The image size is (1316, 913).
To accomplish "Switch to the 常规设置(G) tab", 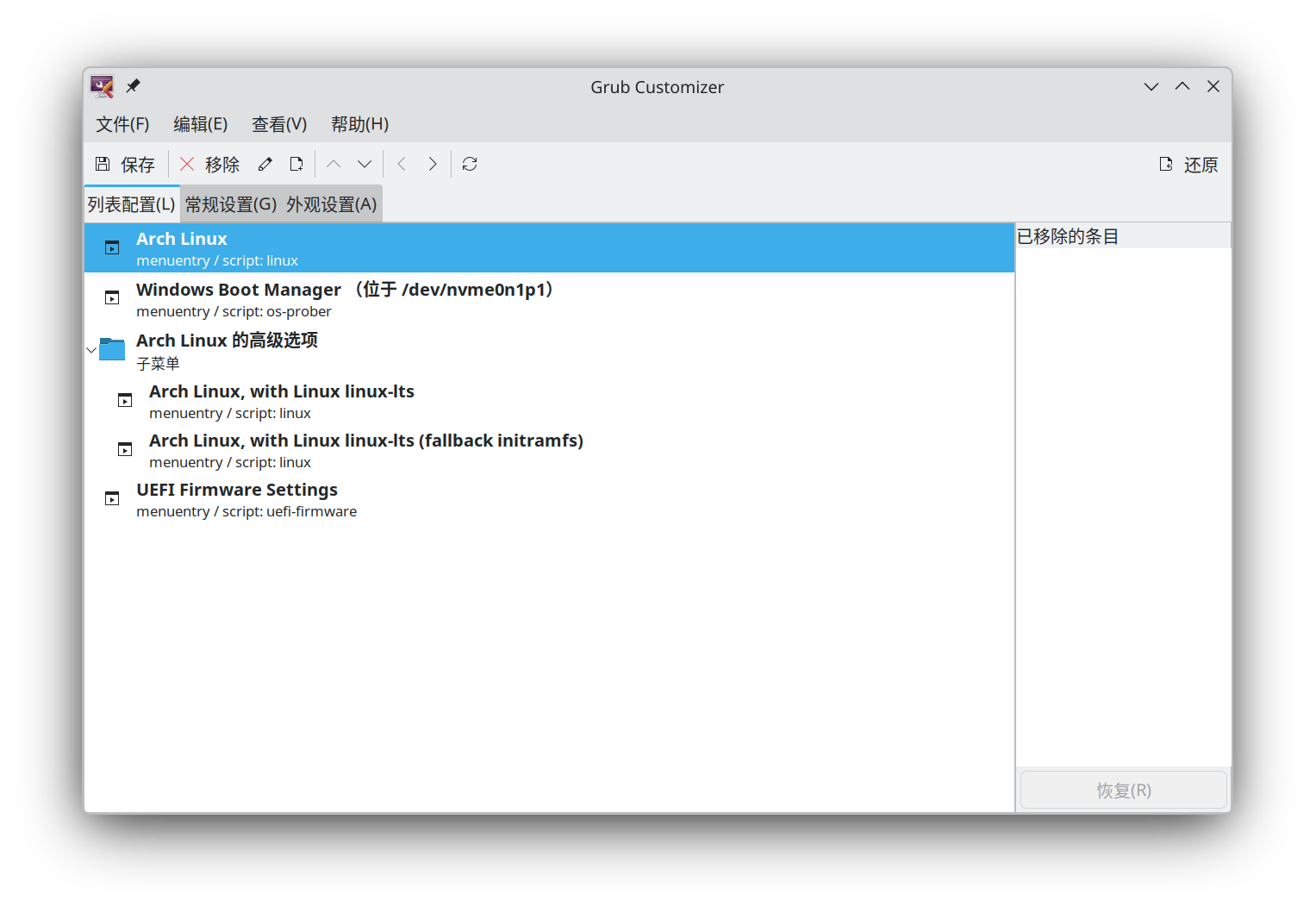I will 231,204.
